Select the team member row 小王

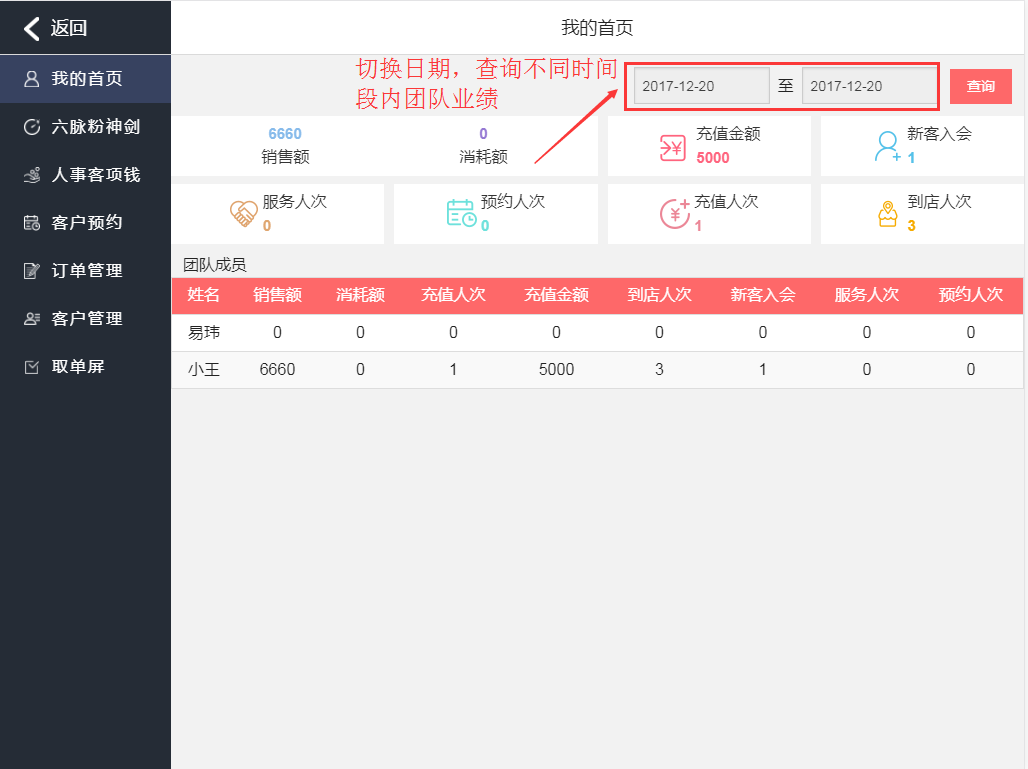pos(597,370)
